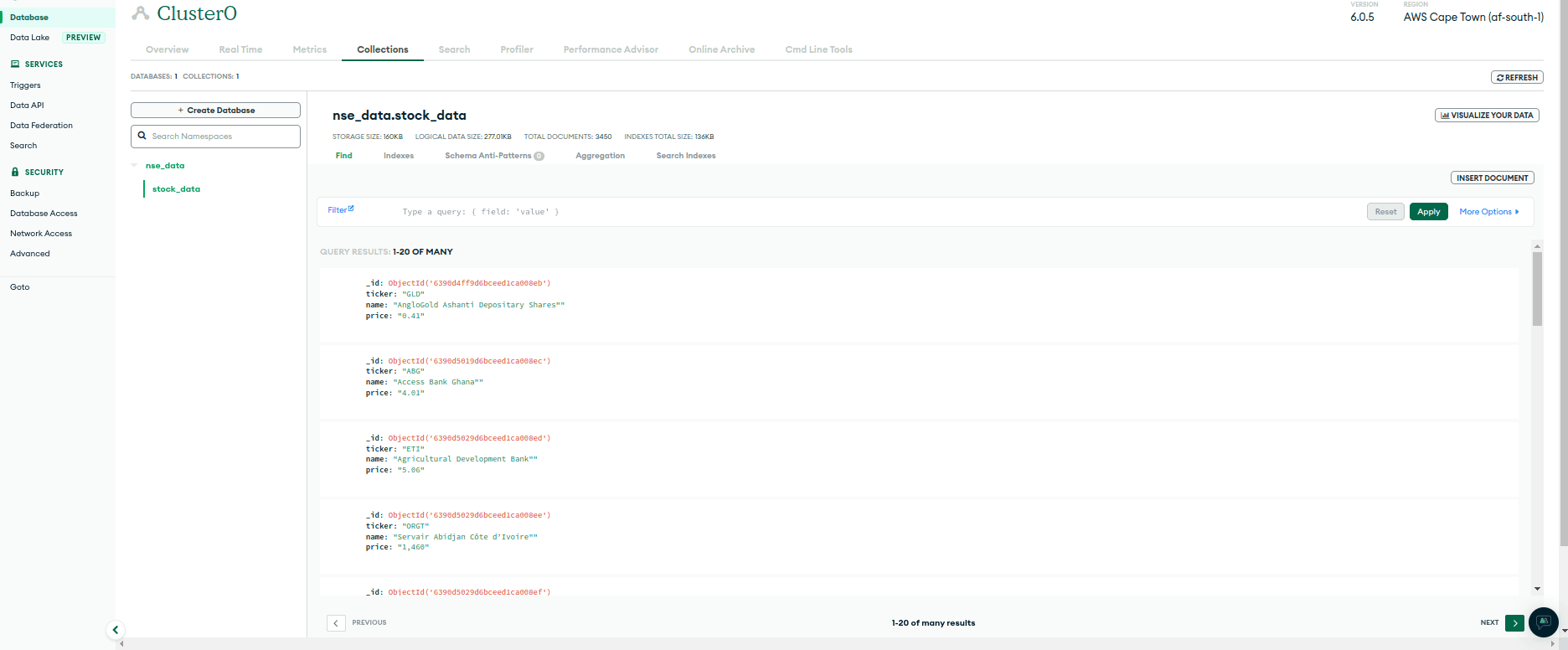1568x650 pixels.
Task: Click the Cluster0 cluster icon
Action: (141, 13)
